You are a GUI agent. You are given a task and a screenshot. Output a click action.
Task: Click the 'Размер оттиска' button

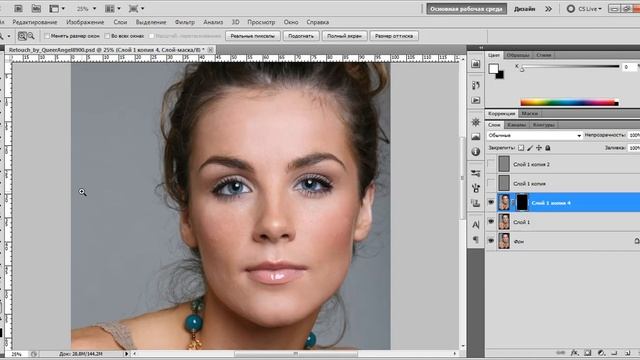tap(394, 36)
